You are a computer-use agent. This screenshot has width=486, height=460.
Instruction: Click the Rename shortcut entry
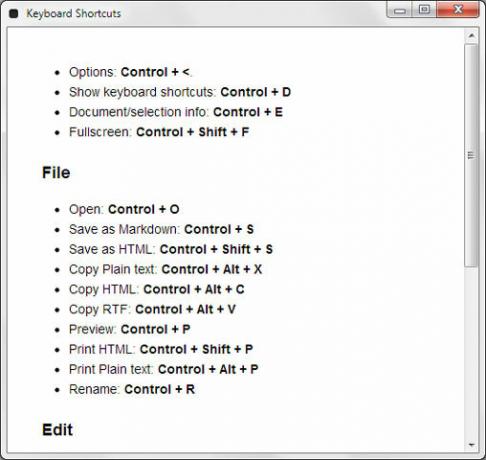(x=132, y=389)
